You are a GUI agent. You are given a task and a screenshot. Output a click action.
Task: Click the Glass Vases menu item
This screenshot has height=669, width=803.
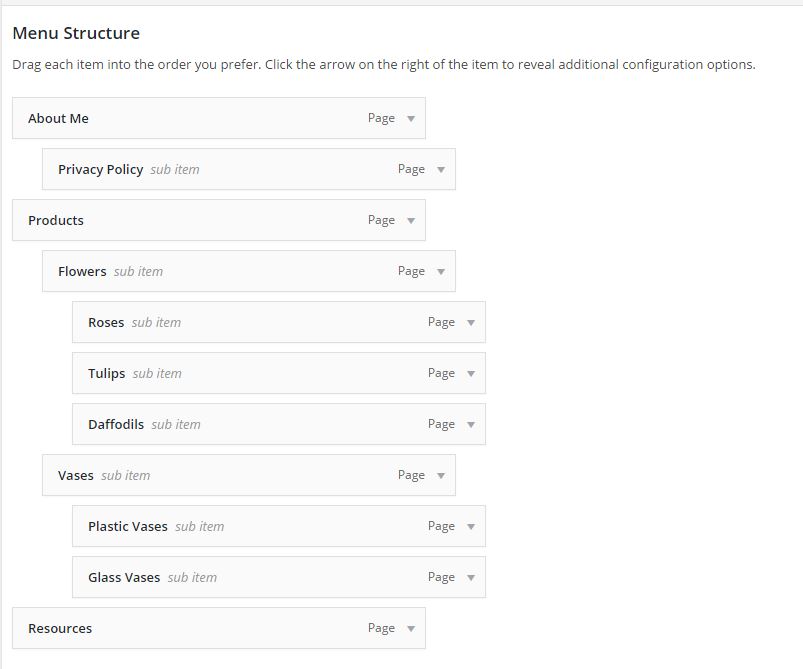[x=279, y=577]
